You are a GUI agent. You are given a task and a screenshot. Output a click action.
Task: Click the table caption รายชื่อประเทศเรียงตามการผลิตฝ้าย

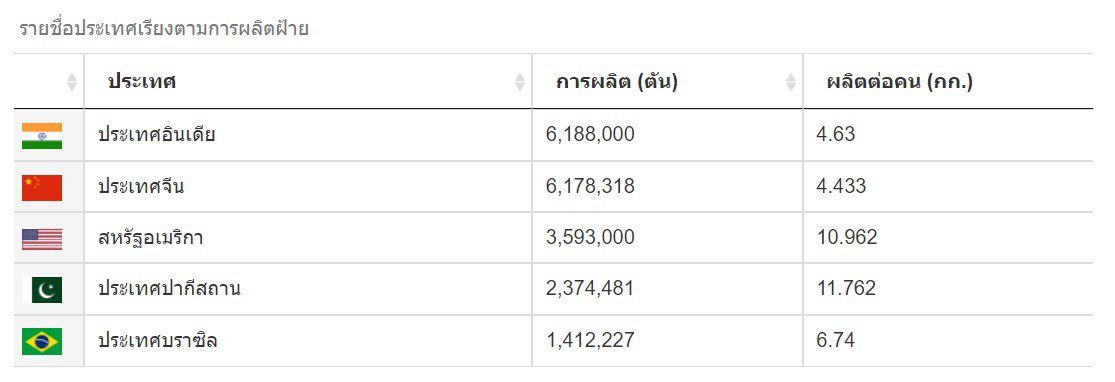click(x=164, y=29)
